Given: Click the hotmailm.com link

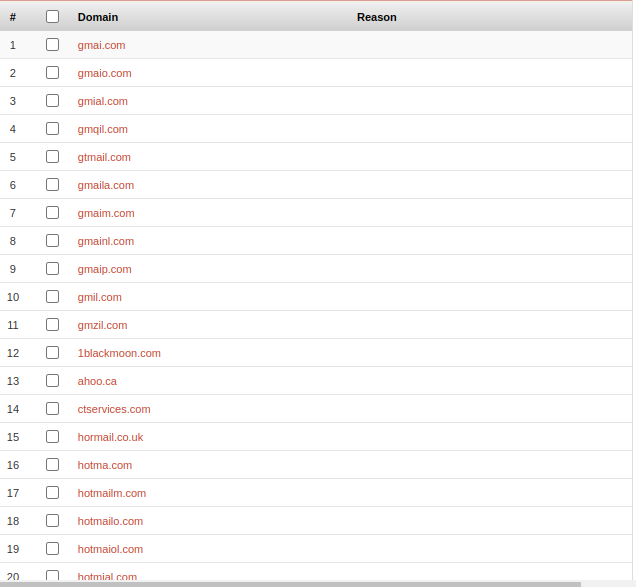Looking at the screenshot, I should tap(112, 493).
